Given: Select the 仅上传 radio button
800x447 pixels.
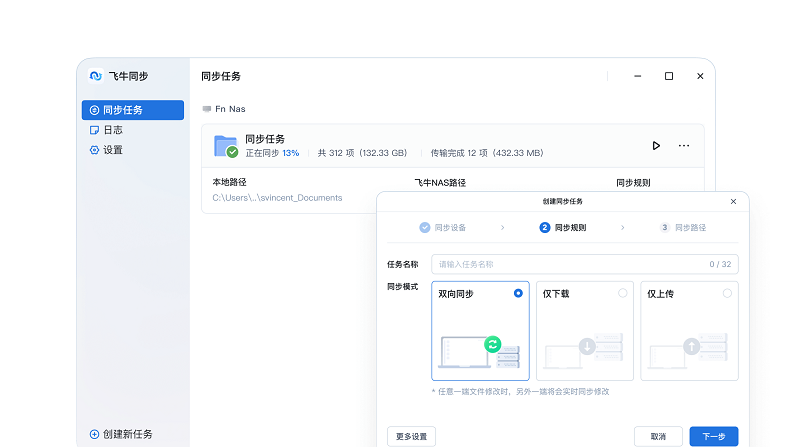Looking at the screenshot, I should tap(727, 293).
